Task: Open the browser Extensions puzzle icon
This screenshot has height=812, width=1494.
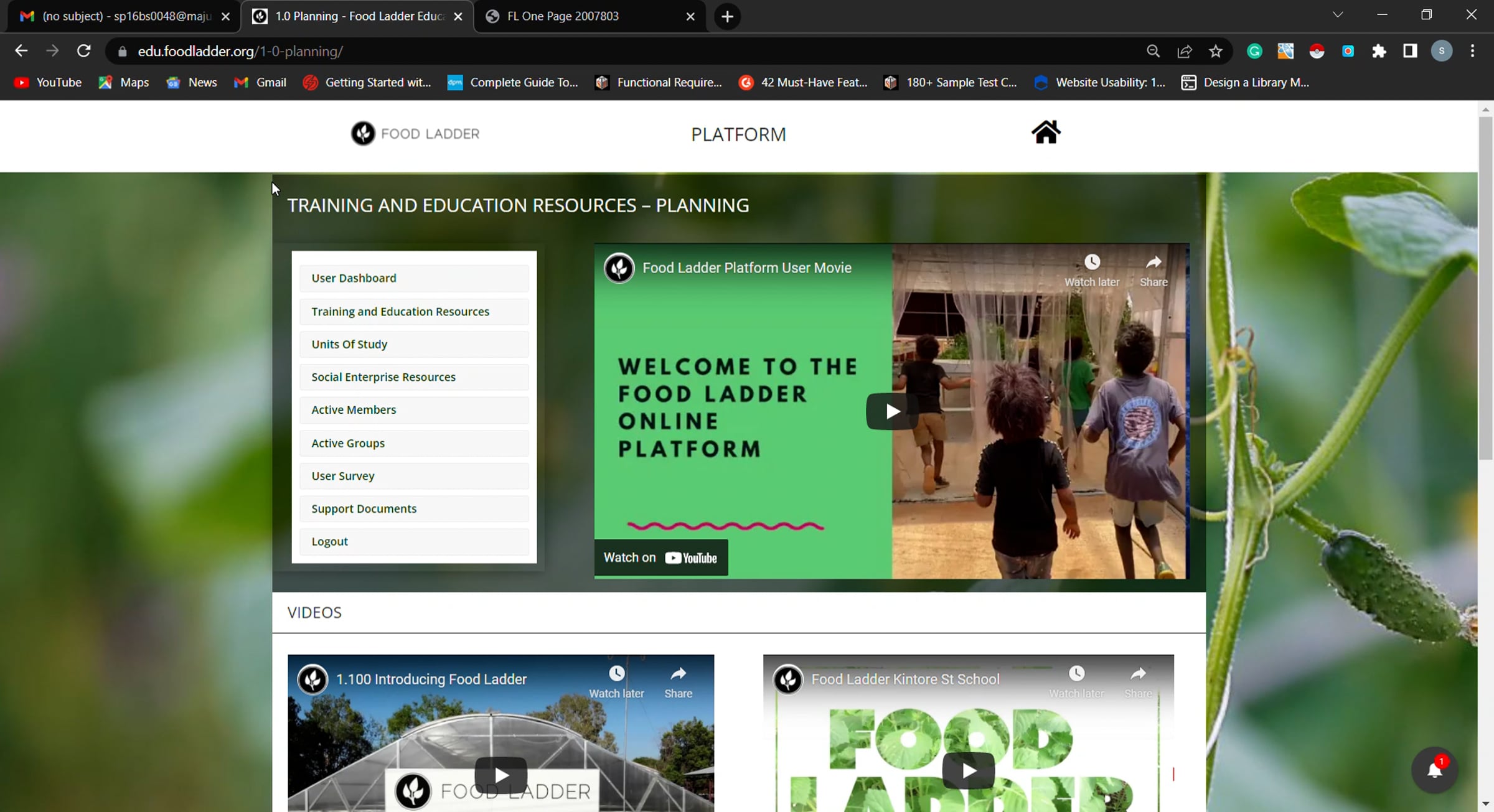Action: [1379, 51]
